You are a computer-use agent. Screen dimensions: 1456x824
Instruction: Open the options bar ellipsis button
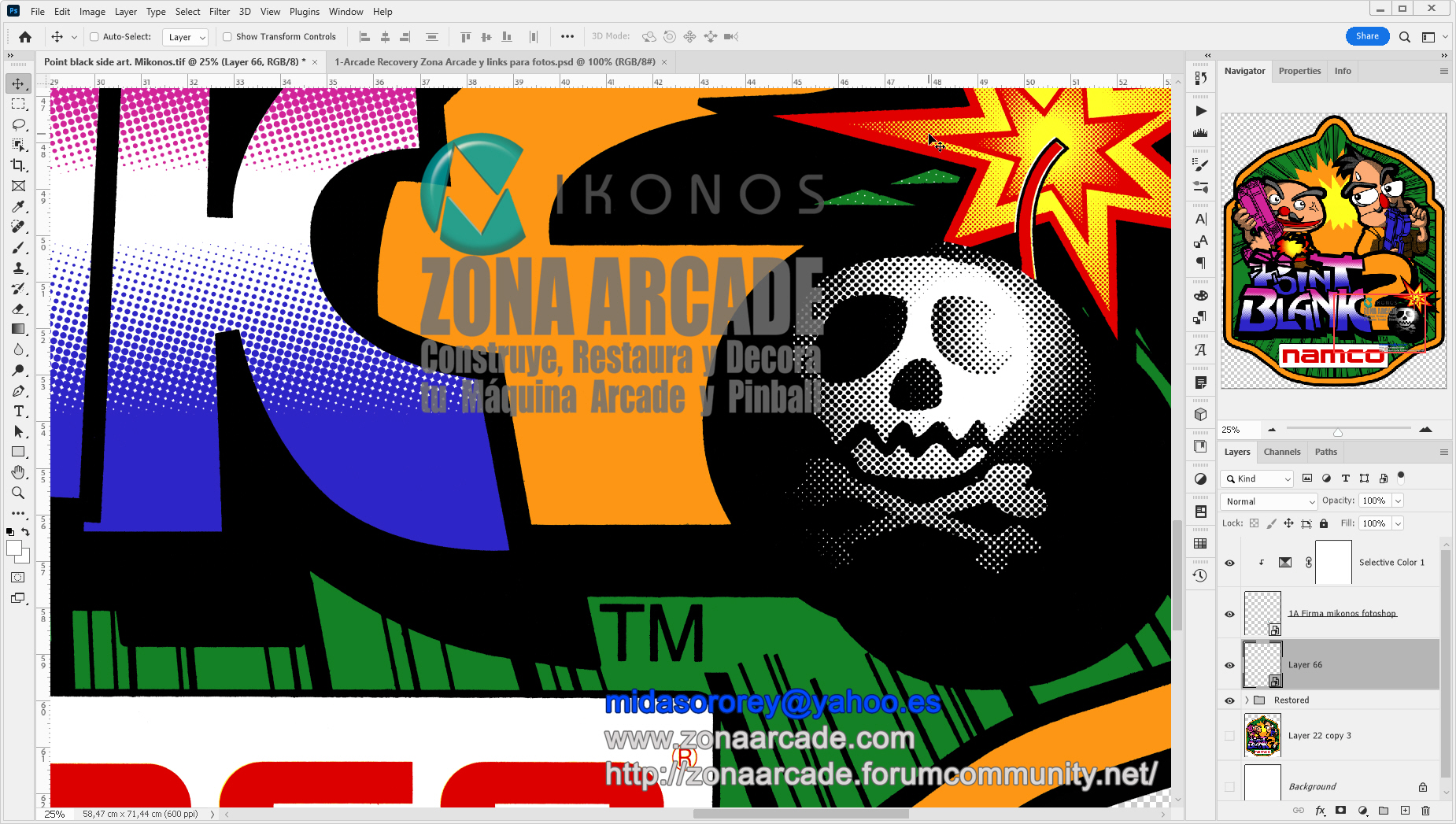click(567, 36)
